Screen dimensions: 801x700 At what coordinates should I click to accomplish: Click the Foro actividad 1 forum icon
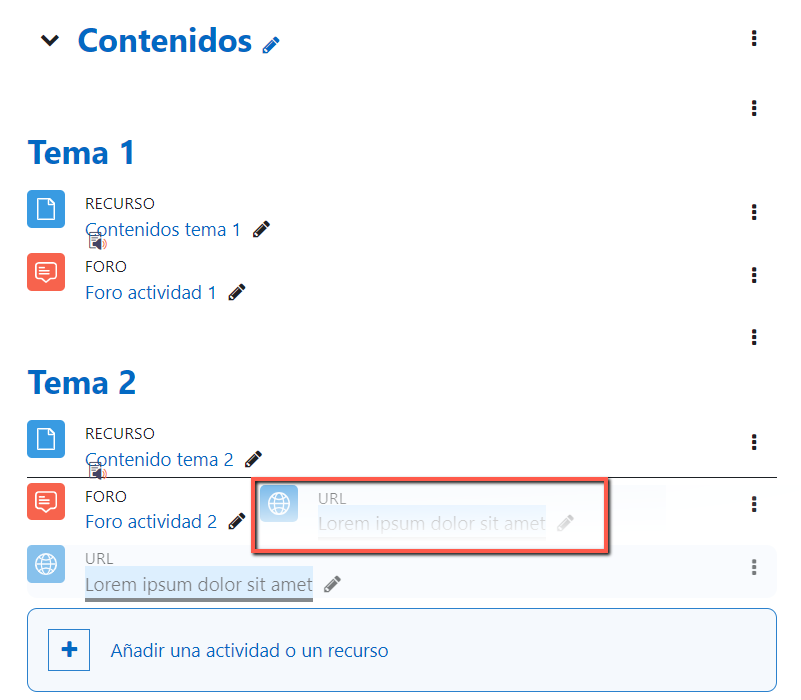46,271
